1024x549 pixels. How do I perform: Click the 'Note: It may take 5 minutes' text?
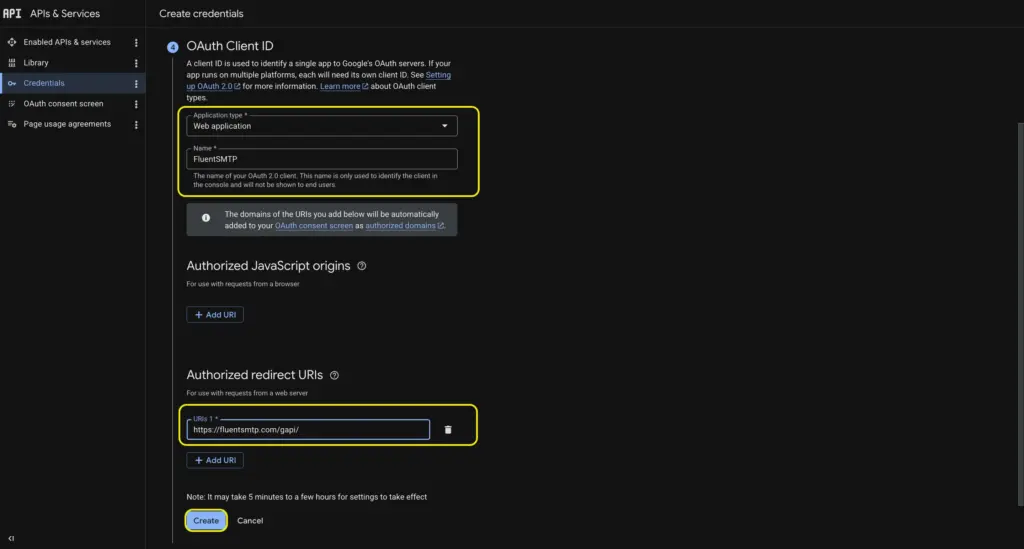[x=306, y=497]
